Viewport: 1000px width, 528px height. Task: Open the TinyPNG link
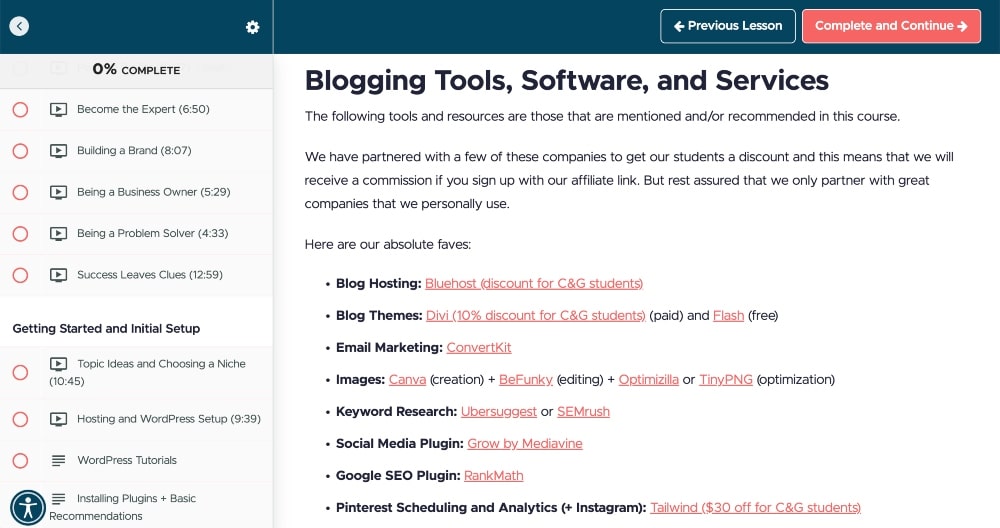click(x=726, y=379)
